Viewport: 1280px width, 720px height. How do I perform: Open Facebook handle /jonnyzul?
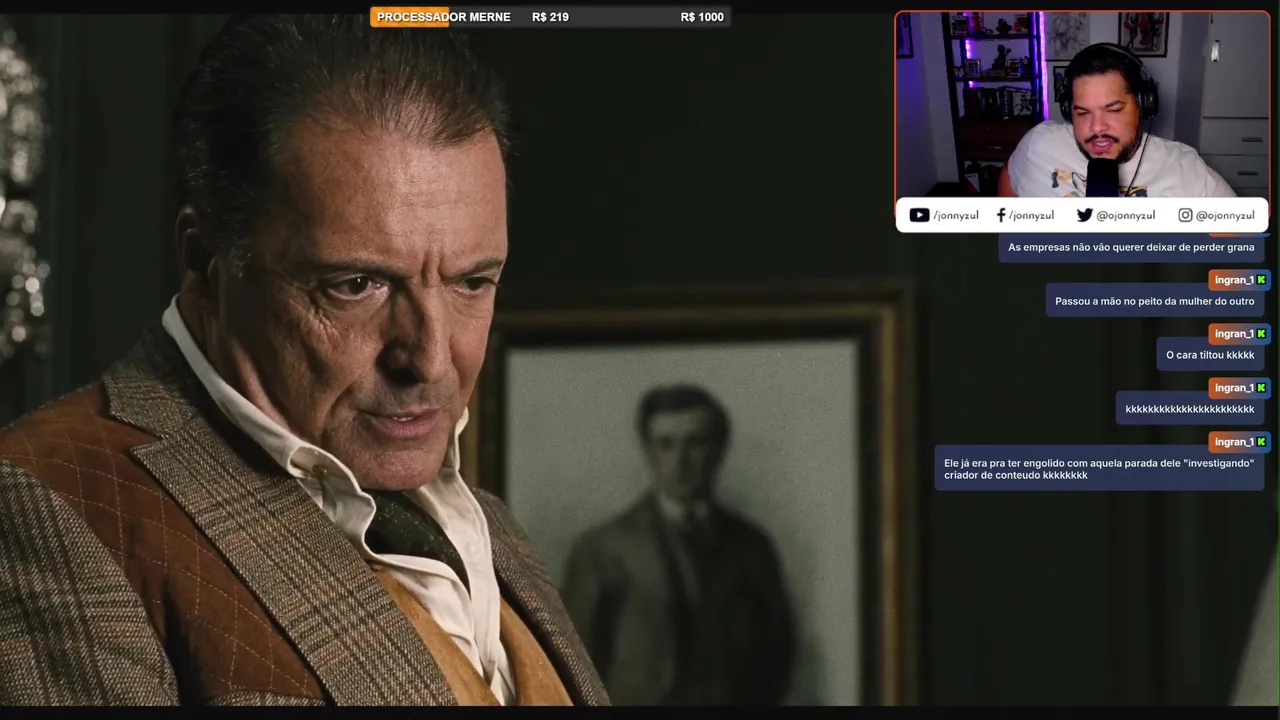(x=1031, y=215)
